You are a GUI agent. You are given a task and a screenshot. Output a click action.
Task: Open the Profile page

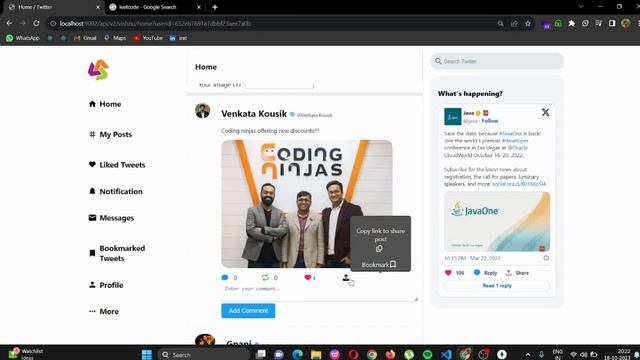coord(106,285)
